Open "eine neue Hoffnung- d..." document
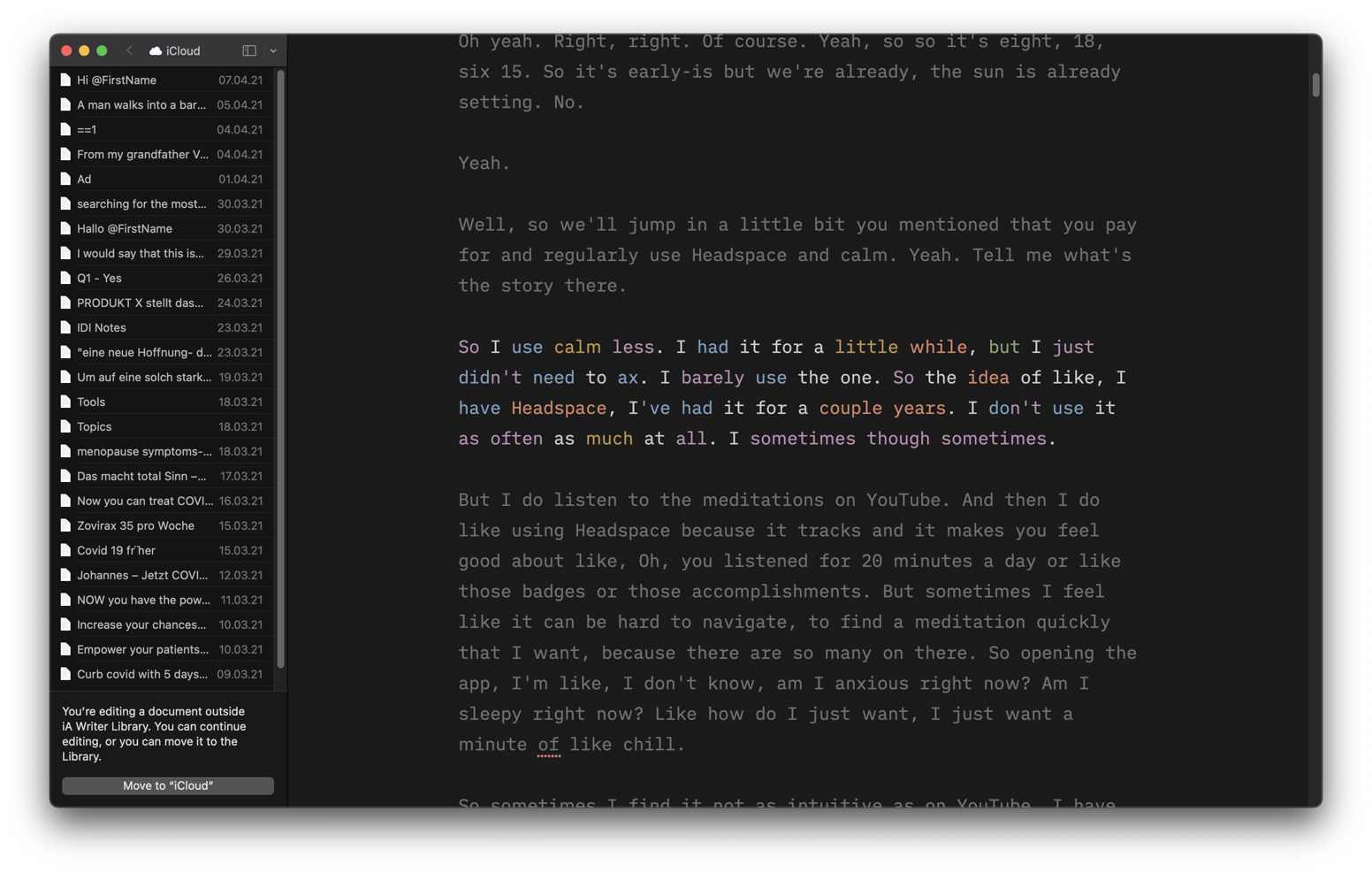This screenshot has width=1372, height=873. pyautogui.click(x=162, y=352)
